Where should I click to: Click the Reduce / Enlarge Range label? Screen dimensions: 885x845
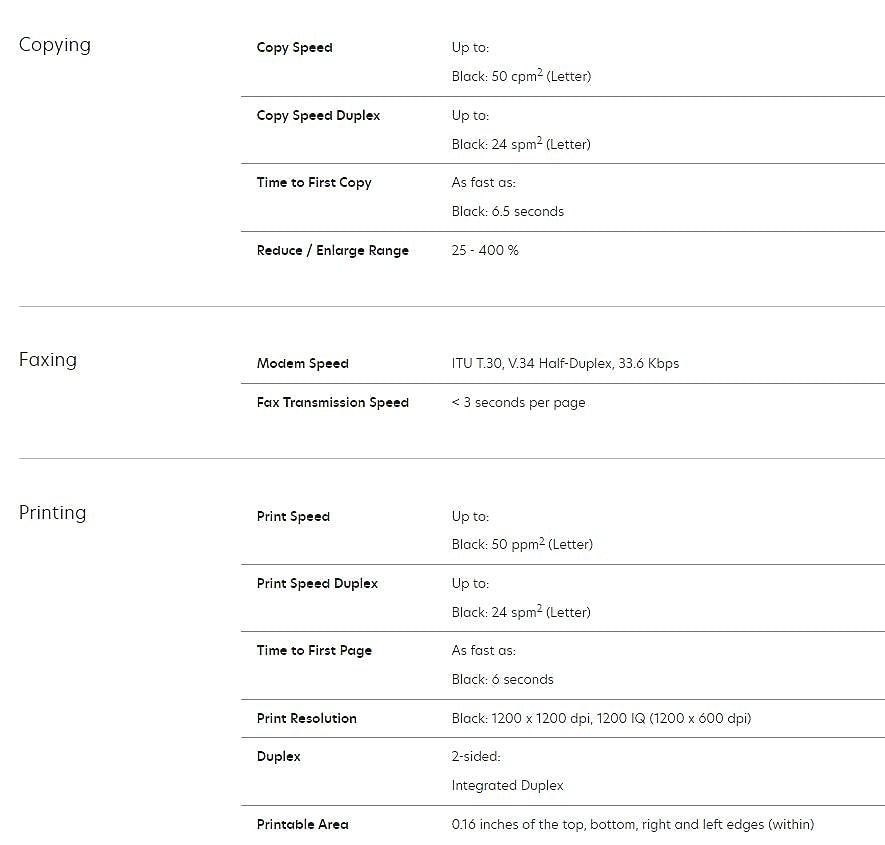[x=332, y=251]
